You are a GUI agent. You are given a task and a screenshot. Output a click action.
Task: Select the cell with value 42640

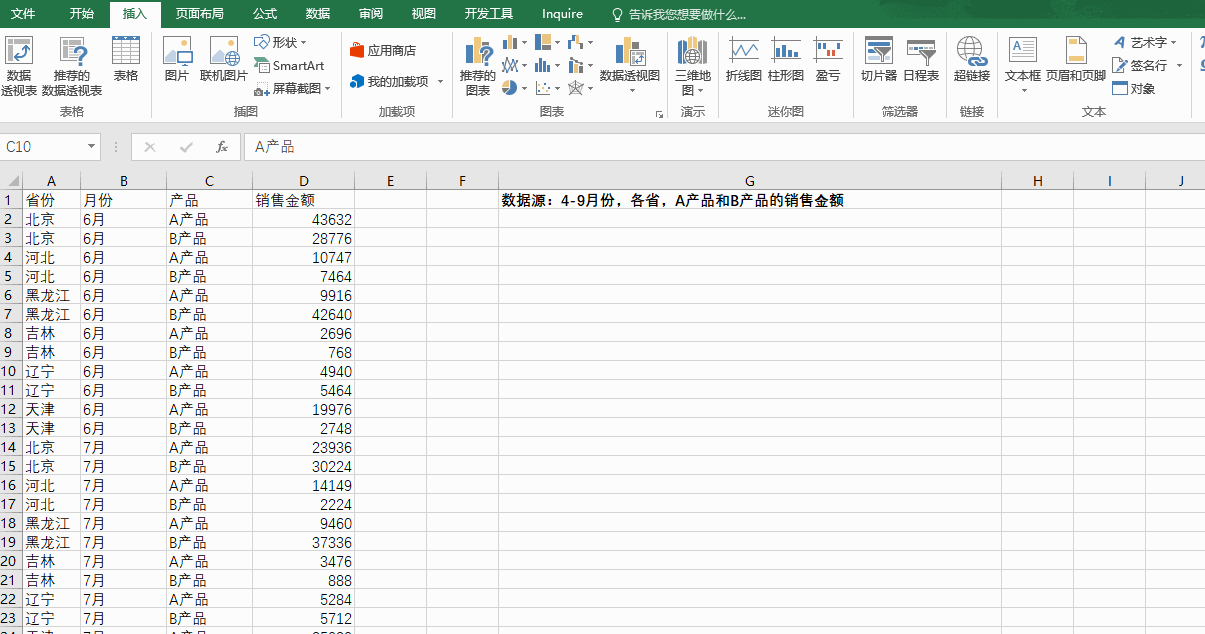(x=304, y=314)
